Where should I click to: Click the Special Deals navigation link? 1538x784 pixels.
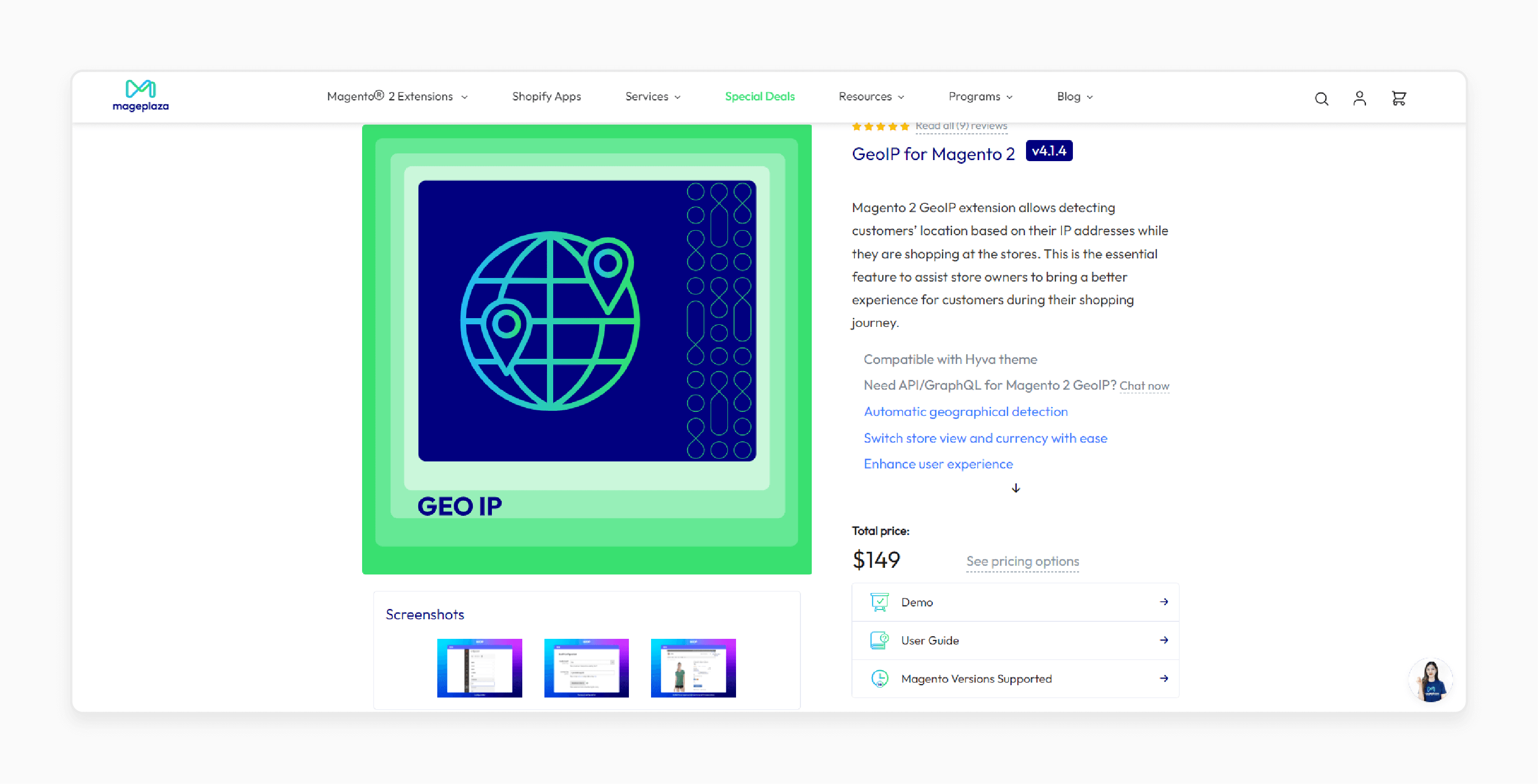click(760, 97)
